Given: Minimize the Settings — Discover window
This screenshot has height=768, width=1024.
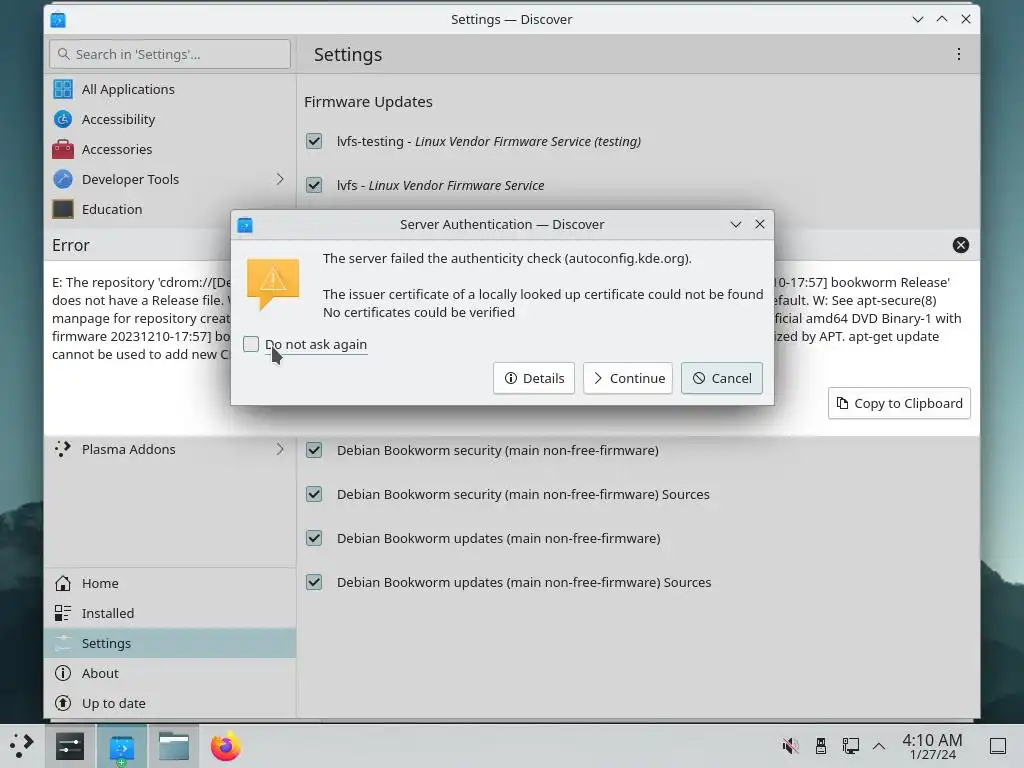Looking at the screenshot, I should 918,19.
